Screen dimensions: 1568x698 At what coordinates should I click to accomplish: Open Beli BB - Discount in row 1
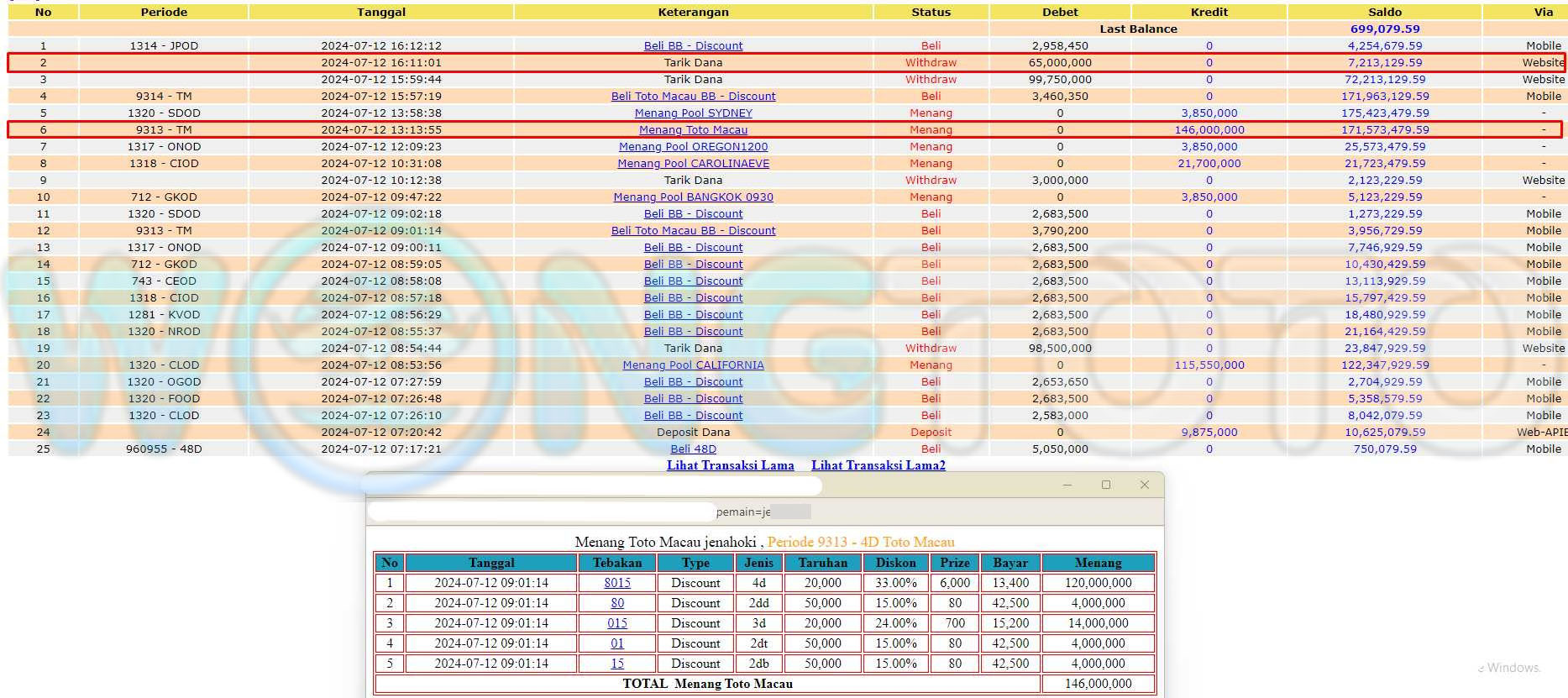[693, 45]
